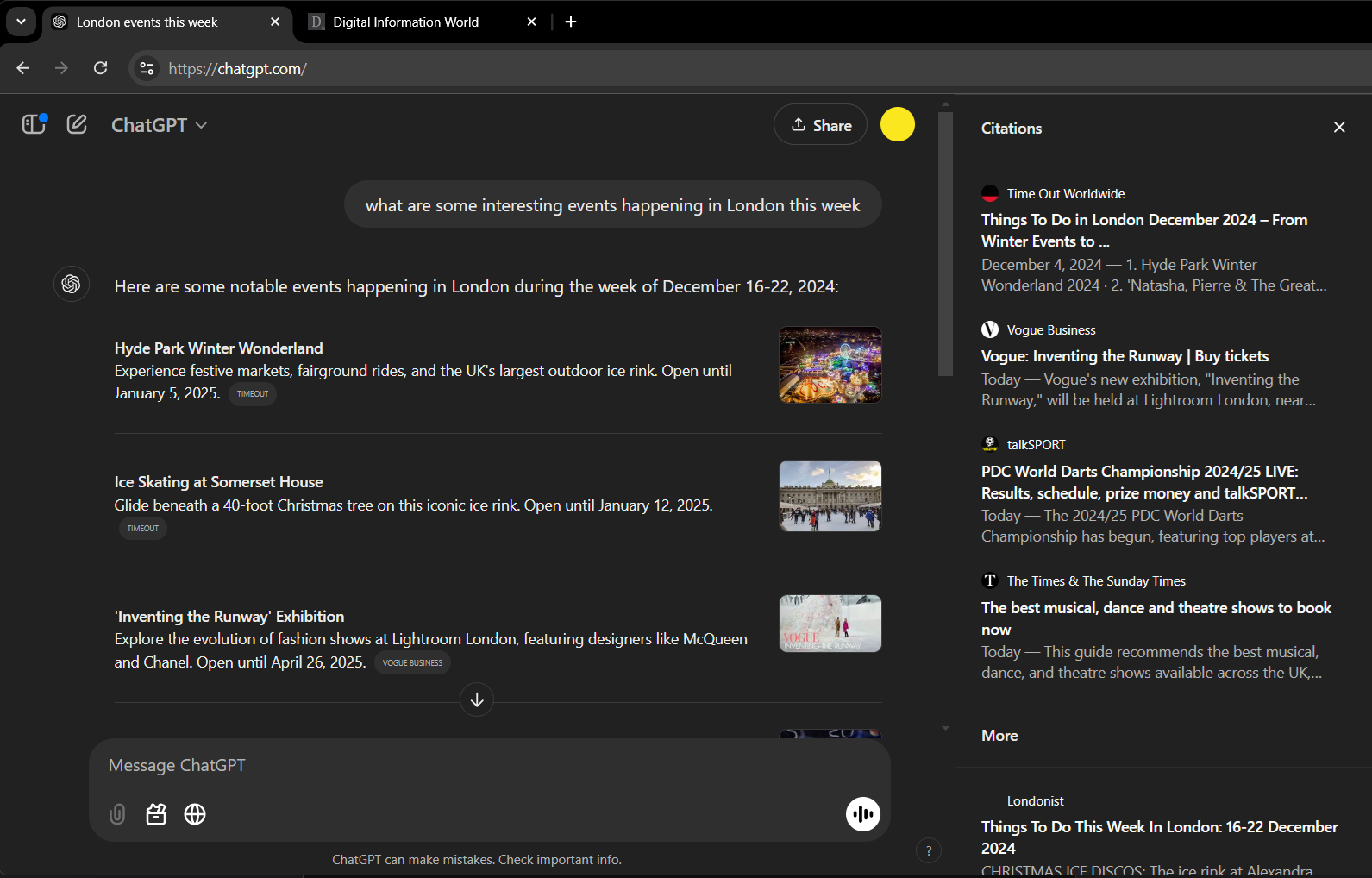Start a new chat with pencil icon
This screenshot has height=878, width=1372.
[77, 124]
